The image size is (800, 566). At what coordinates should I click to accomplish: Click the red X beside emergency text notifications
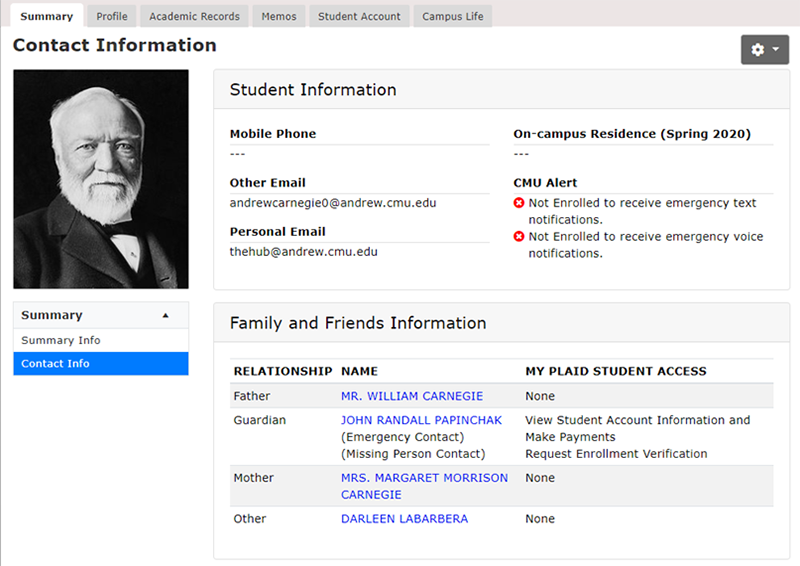pyautogui.click(x=519, y=203)
